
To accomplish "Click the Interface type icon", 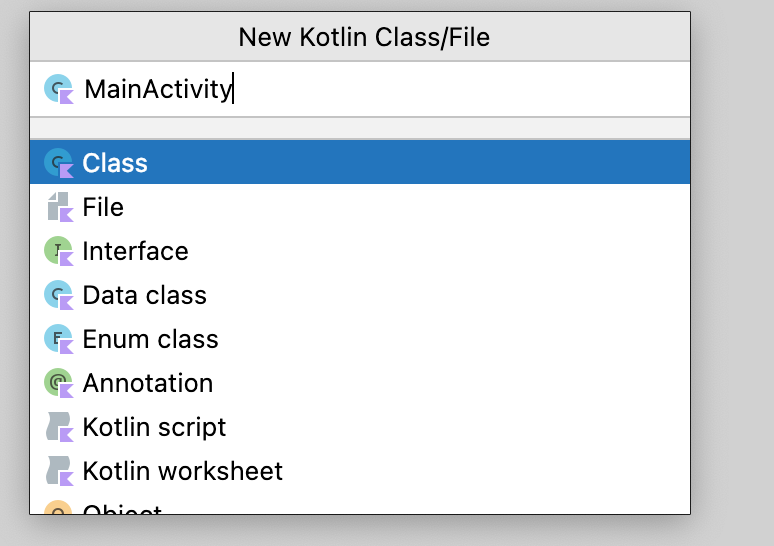I will (x=59, y=251).
